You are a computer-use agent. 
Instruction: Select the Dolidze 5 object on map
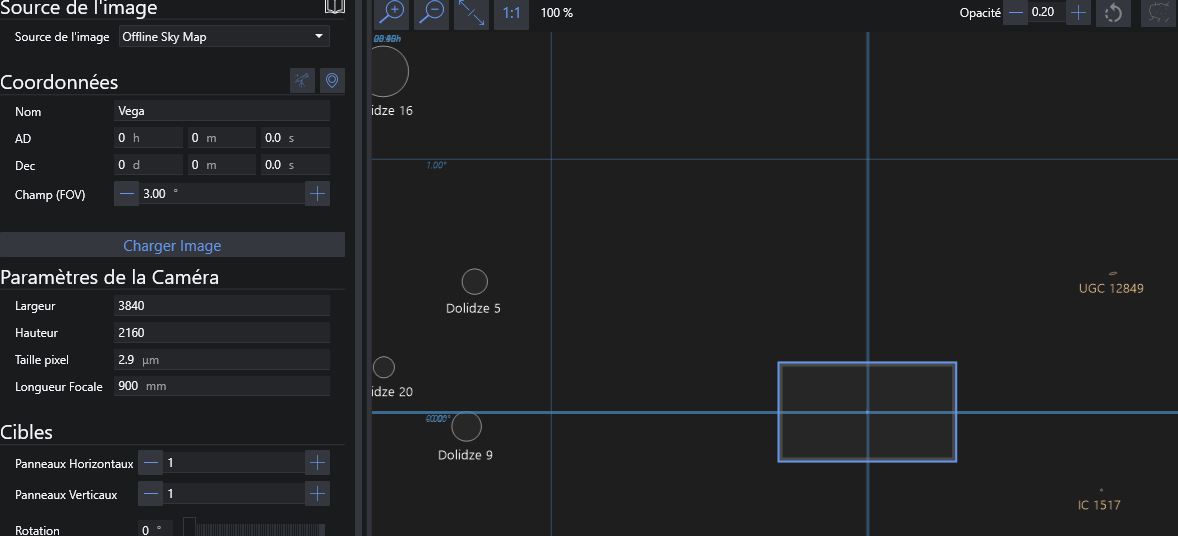(x=474, y=282)
